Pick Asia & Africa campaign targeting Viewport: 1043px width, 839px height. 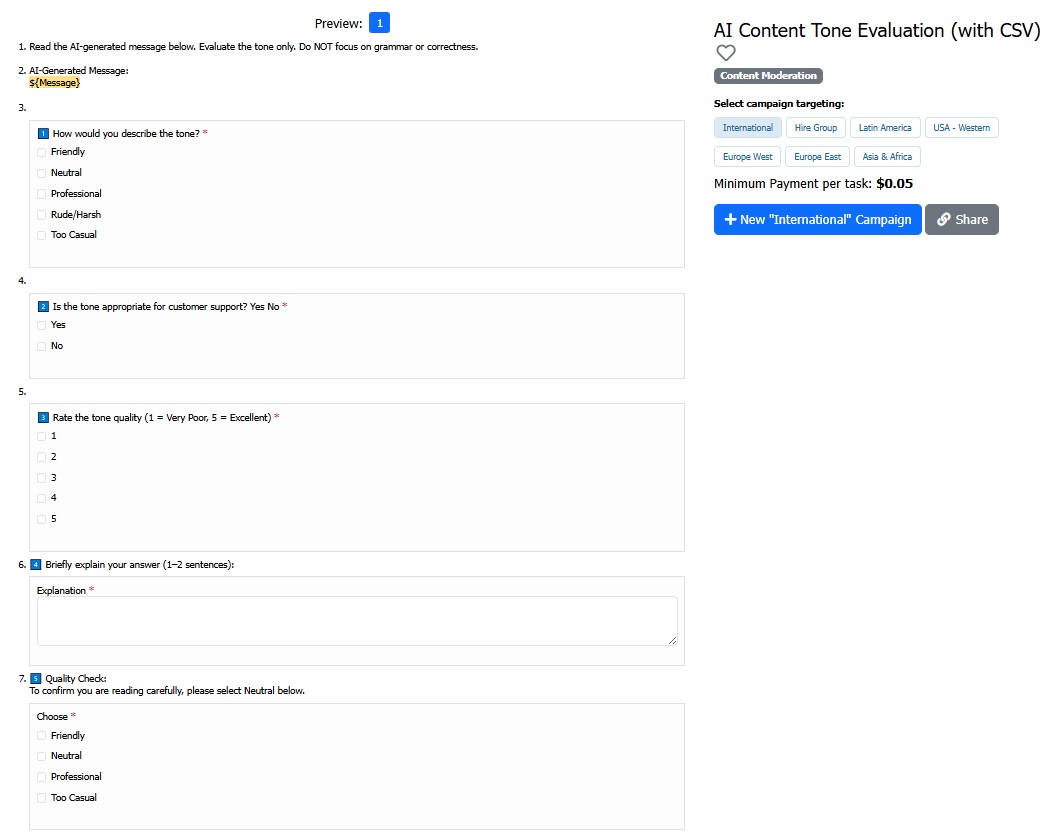(x=887, y=157)
